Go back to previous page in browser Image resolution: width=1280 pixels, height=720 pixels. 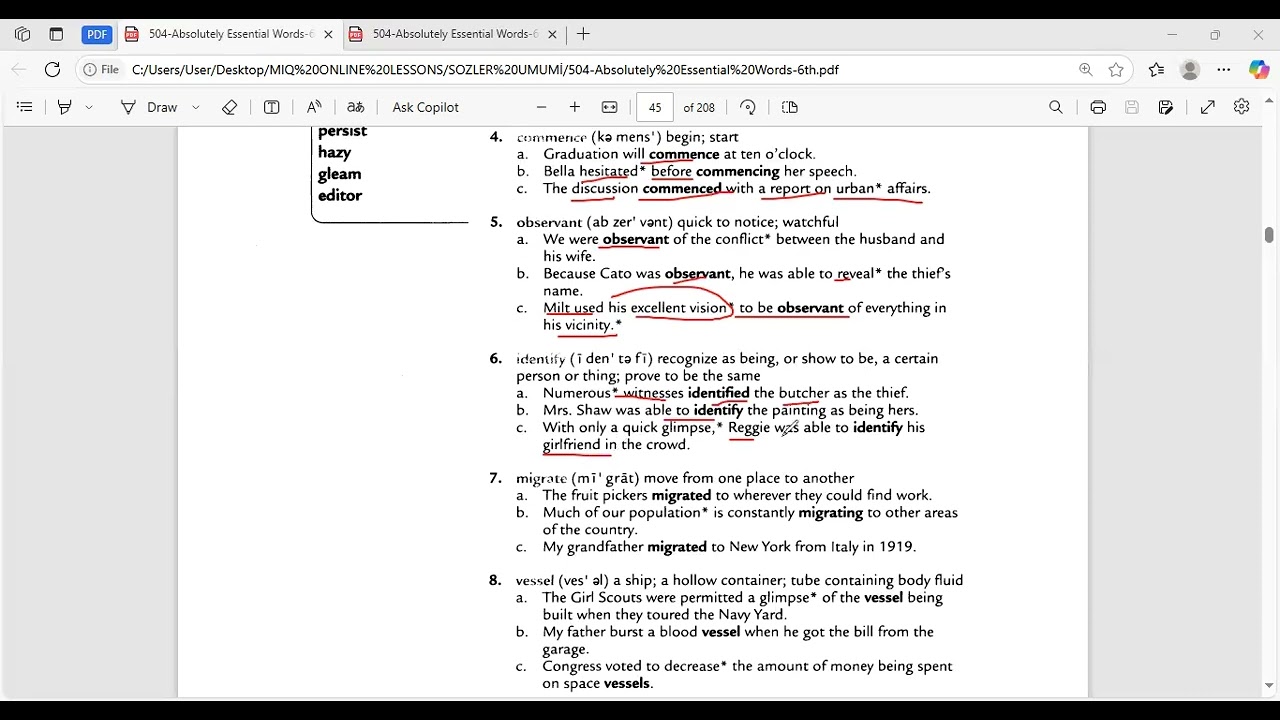point(19,70)
